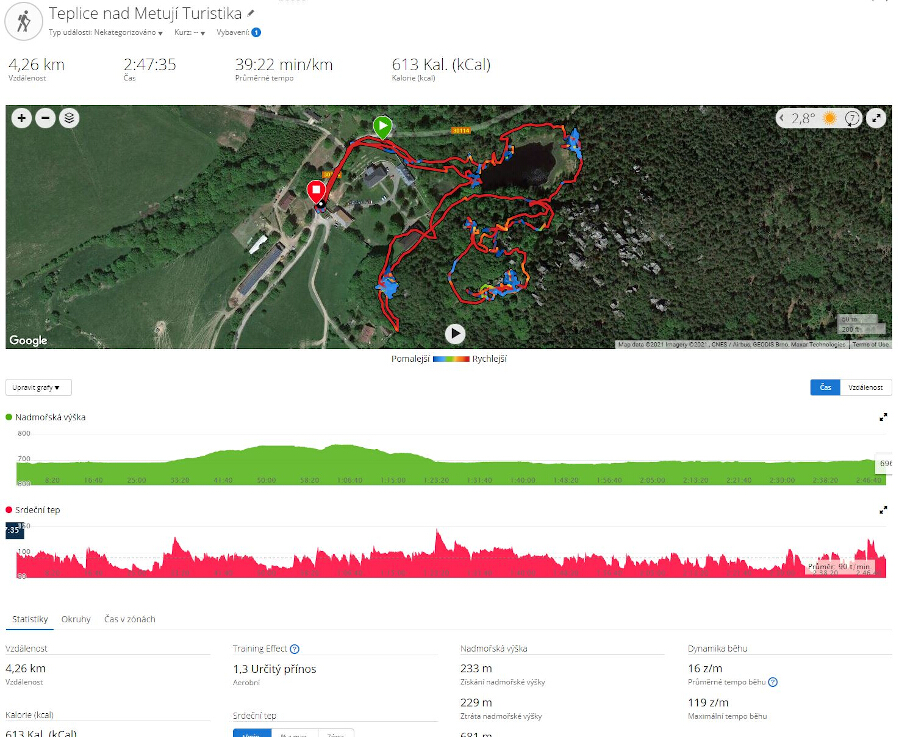Open the Typ události dropdown
Viewport: 899px width, 737px height.
(105, 33)
